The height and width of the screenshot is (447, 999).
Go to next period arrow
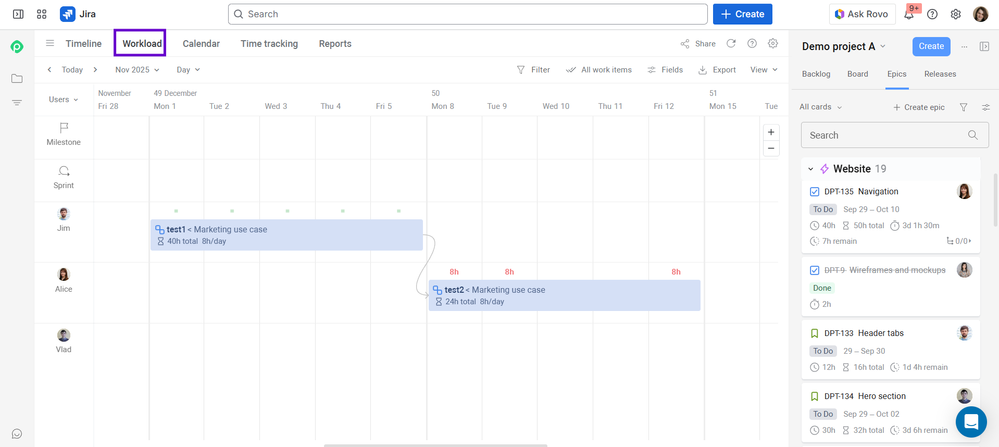[x=95, y=70]
